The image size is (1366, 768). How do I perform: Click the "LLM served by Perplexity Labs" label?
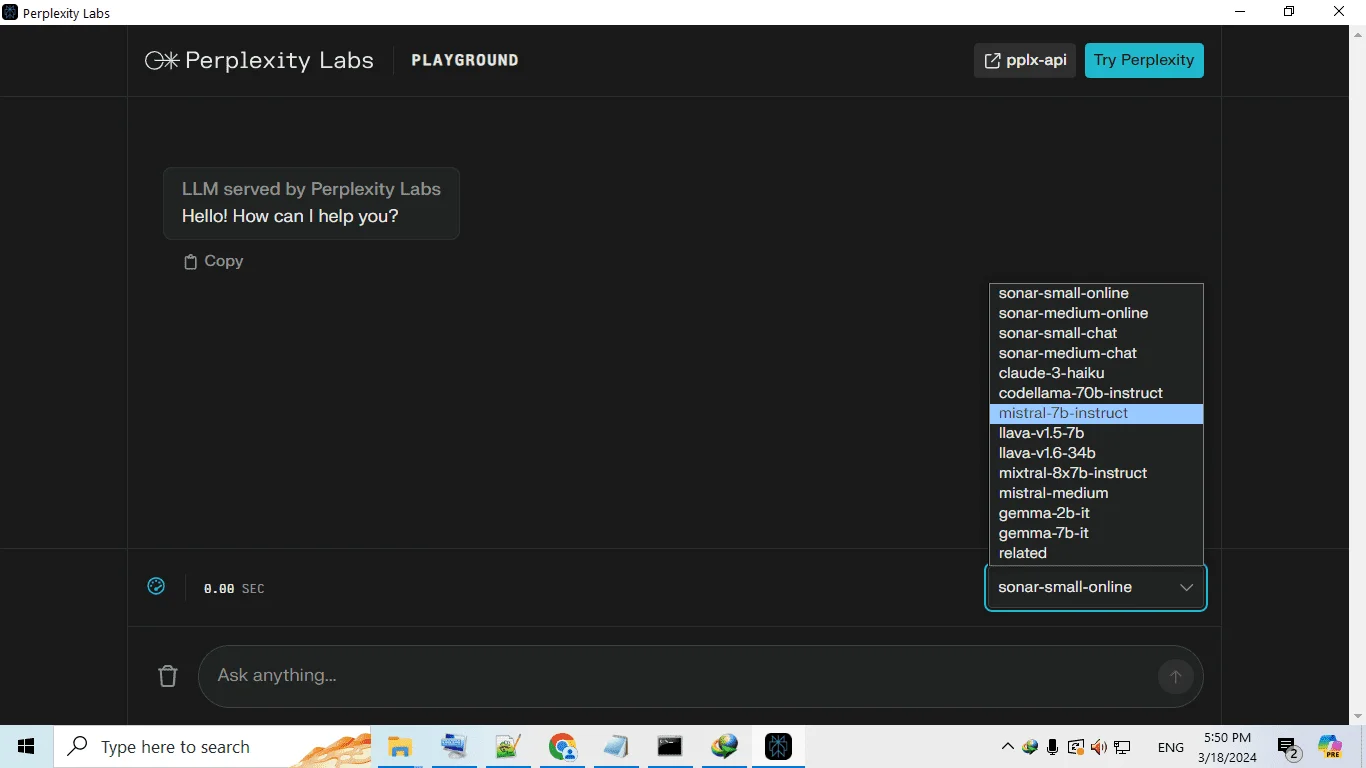point(311,189)
